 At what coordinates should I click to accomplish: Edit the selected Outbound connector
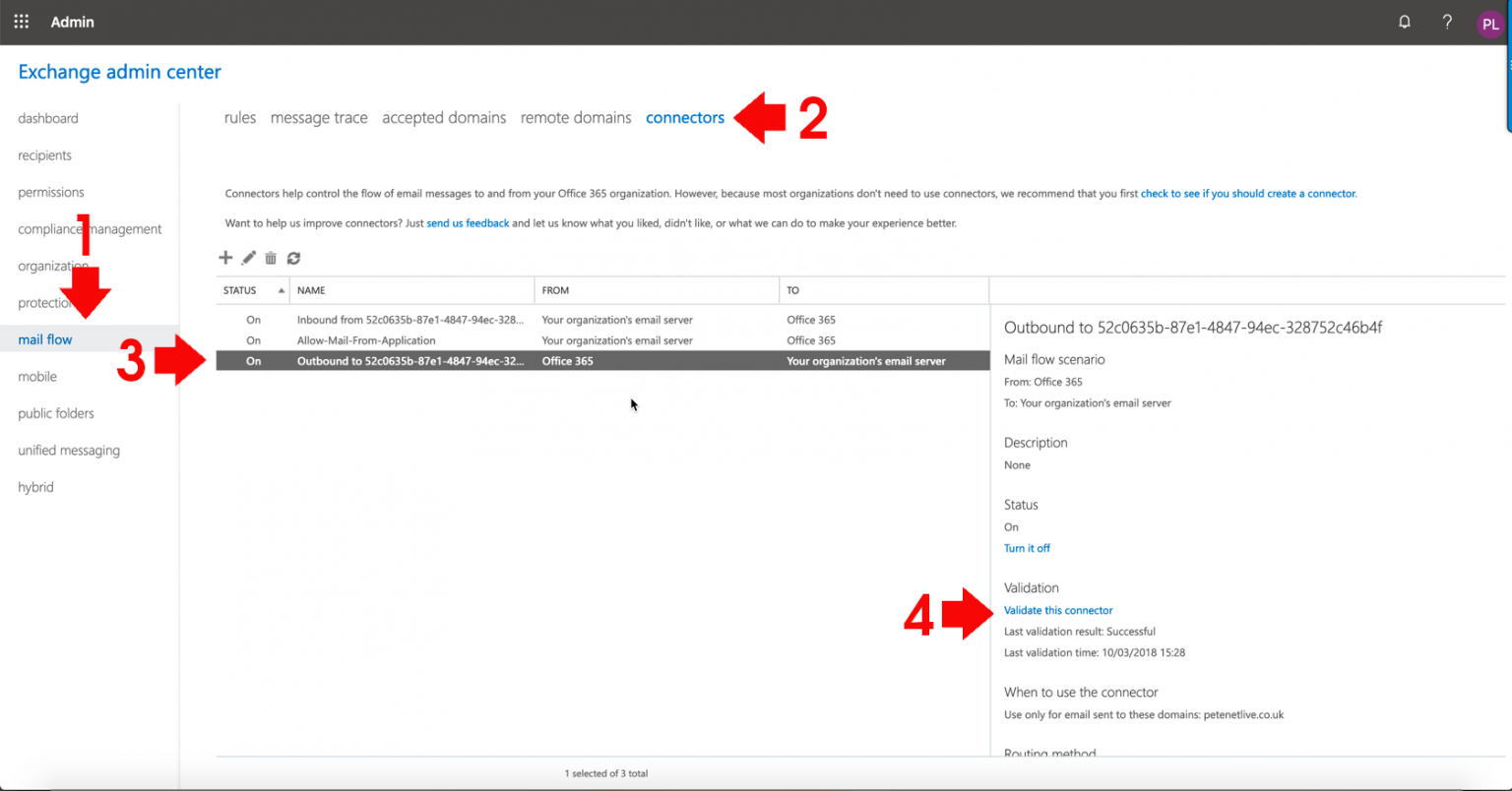[248, 258]
